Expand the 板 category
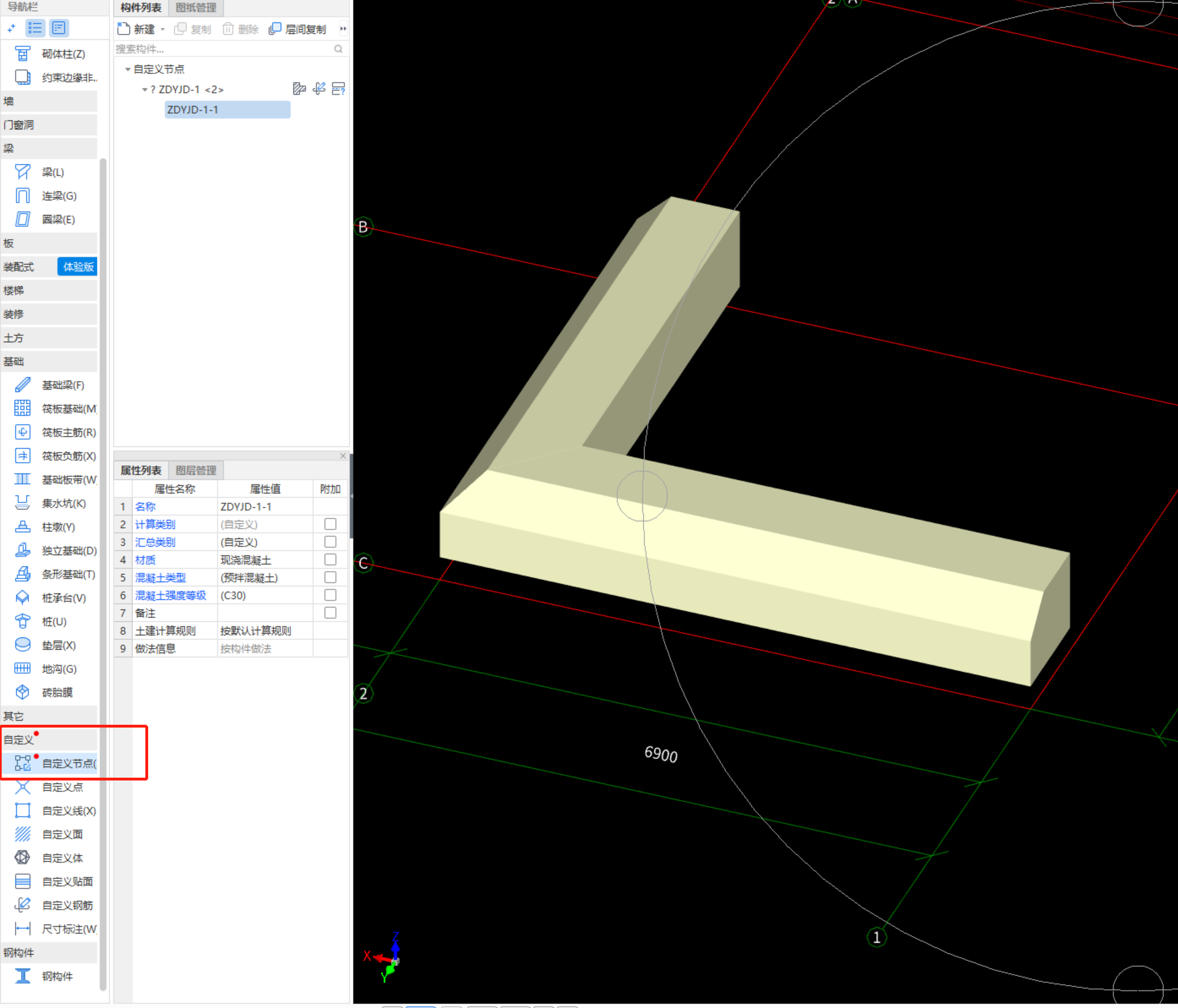This screenshot has width=1178, height=1008. pos(49,243)
